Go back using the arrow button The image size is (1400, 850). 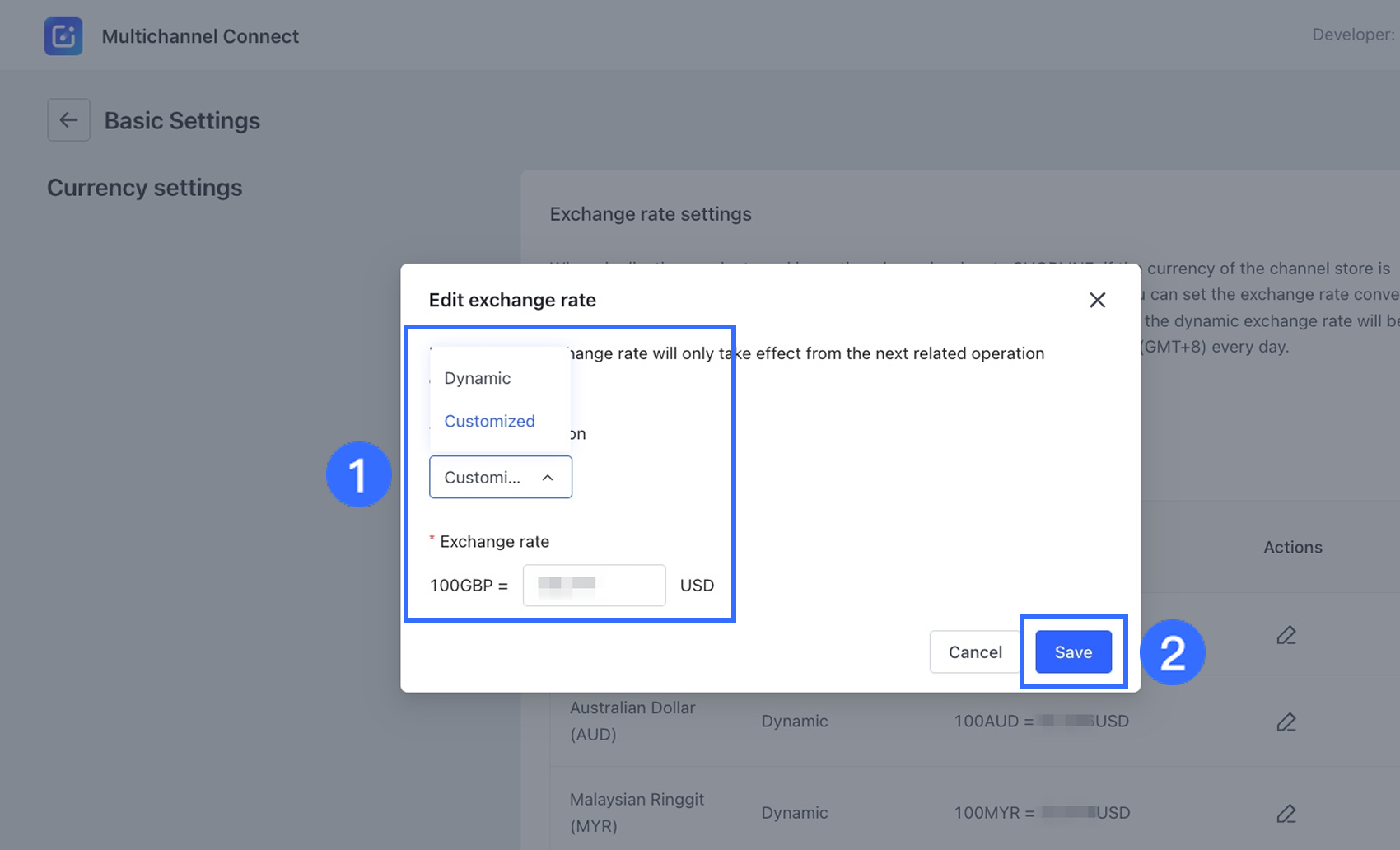tap(68, 120)
